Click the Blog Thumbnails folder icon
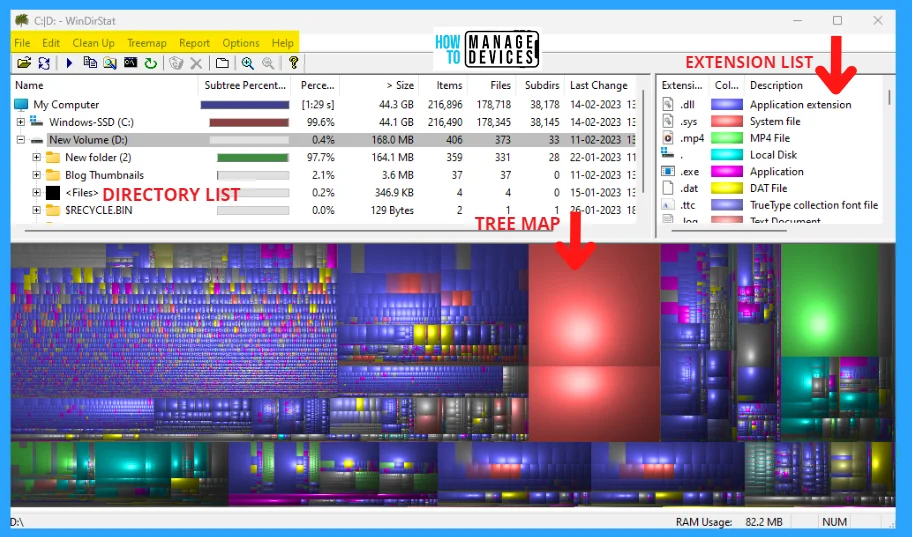912x537 pixels. point(53,175)
